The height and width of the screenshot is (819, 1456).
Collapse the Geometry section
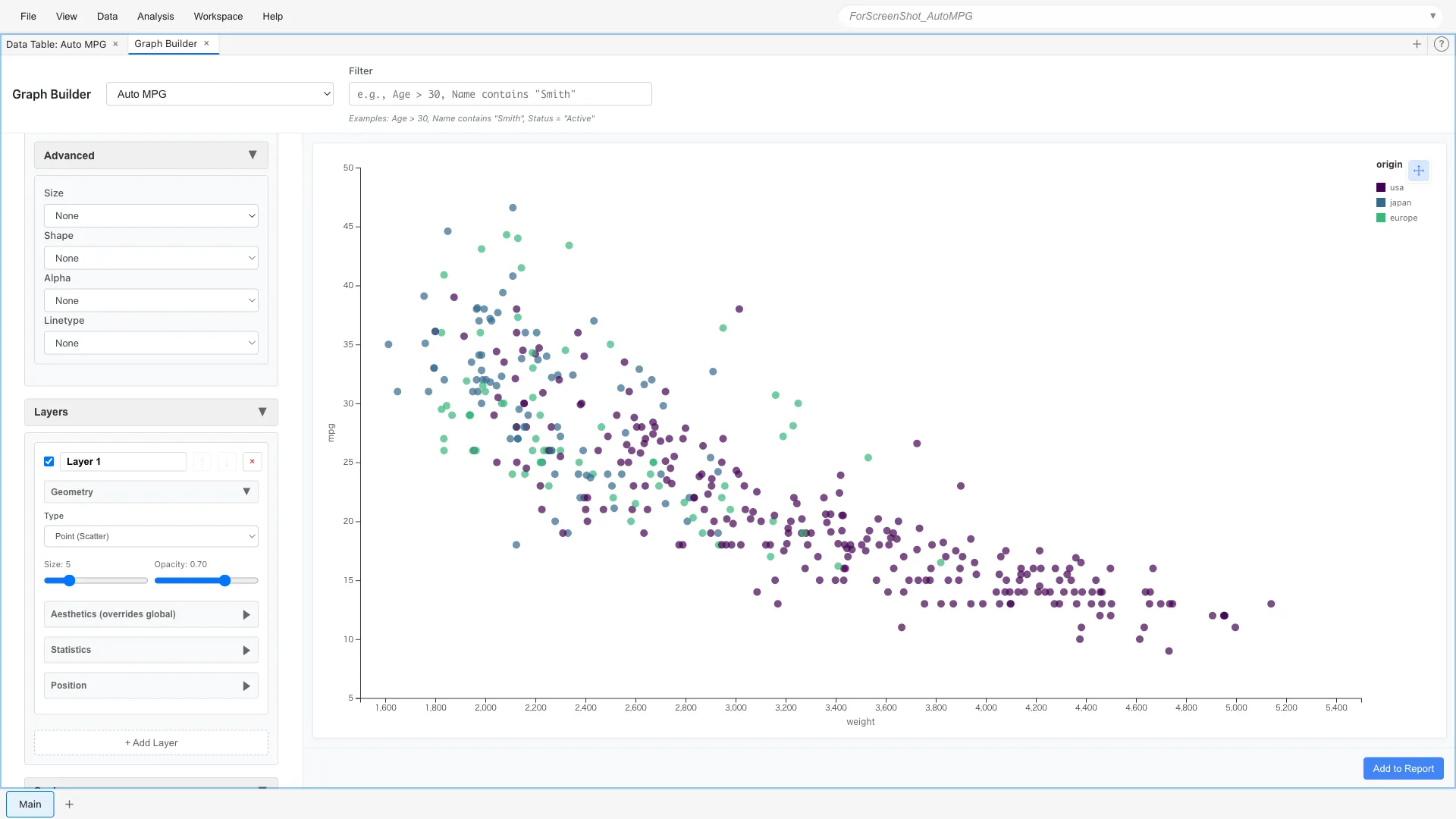point(246,491)
